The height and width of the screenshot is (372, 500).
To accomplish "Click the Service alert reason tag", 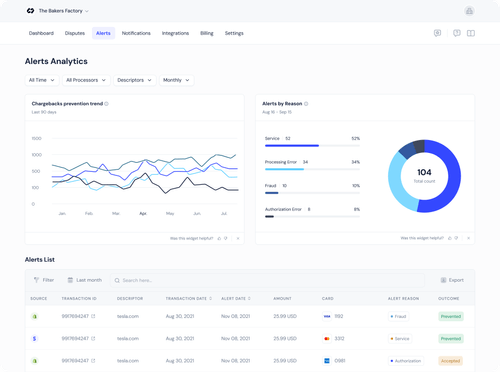I will [x=400, y=339].
